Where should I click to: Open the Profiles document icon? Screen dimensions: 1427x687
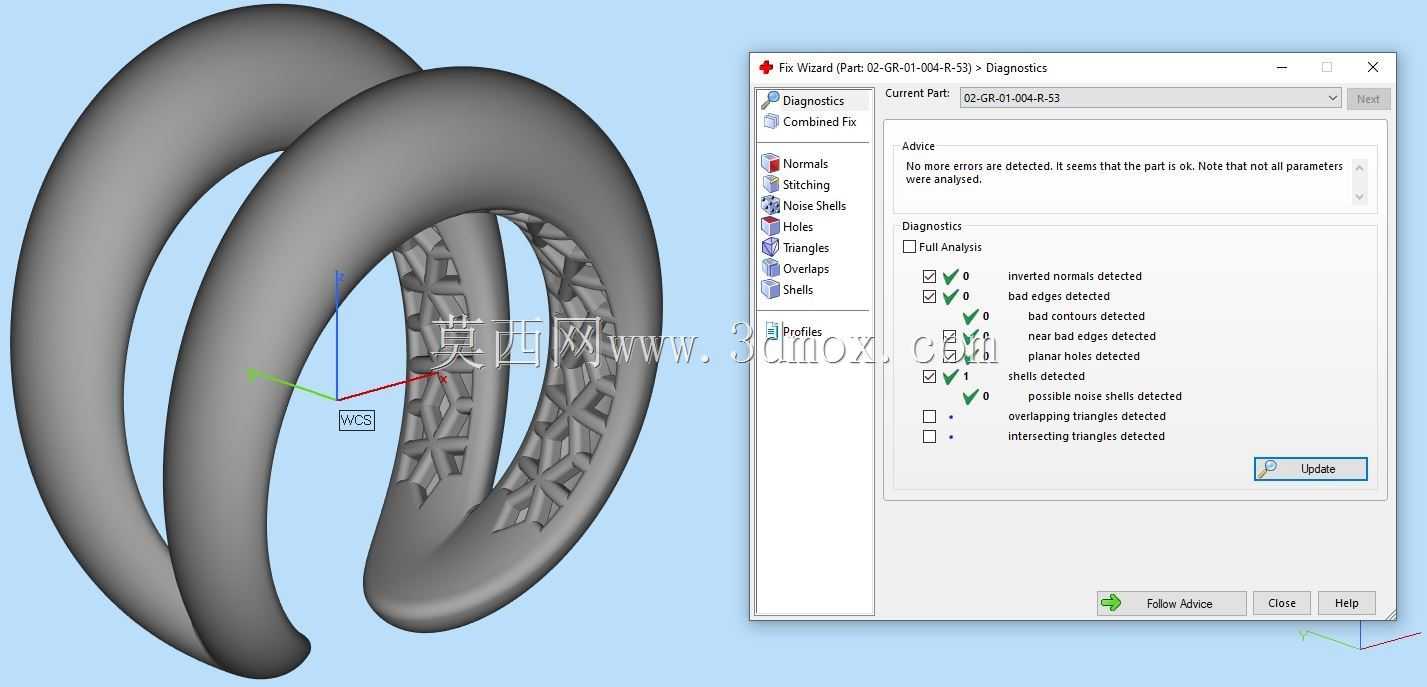[771, 331]
